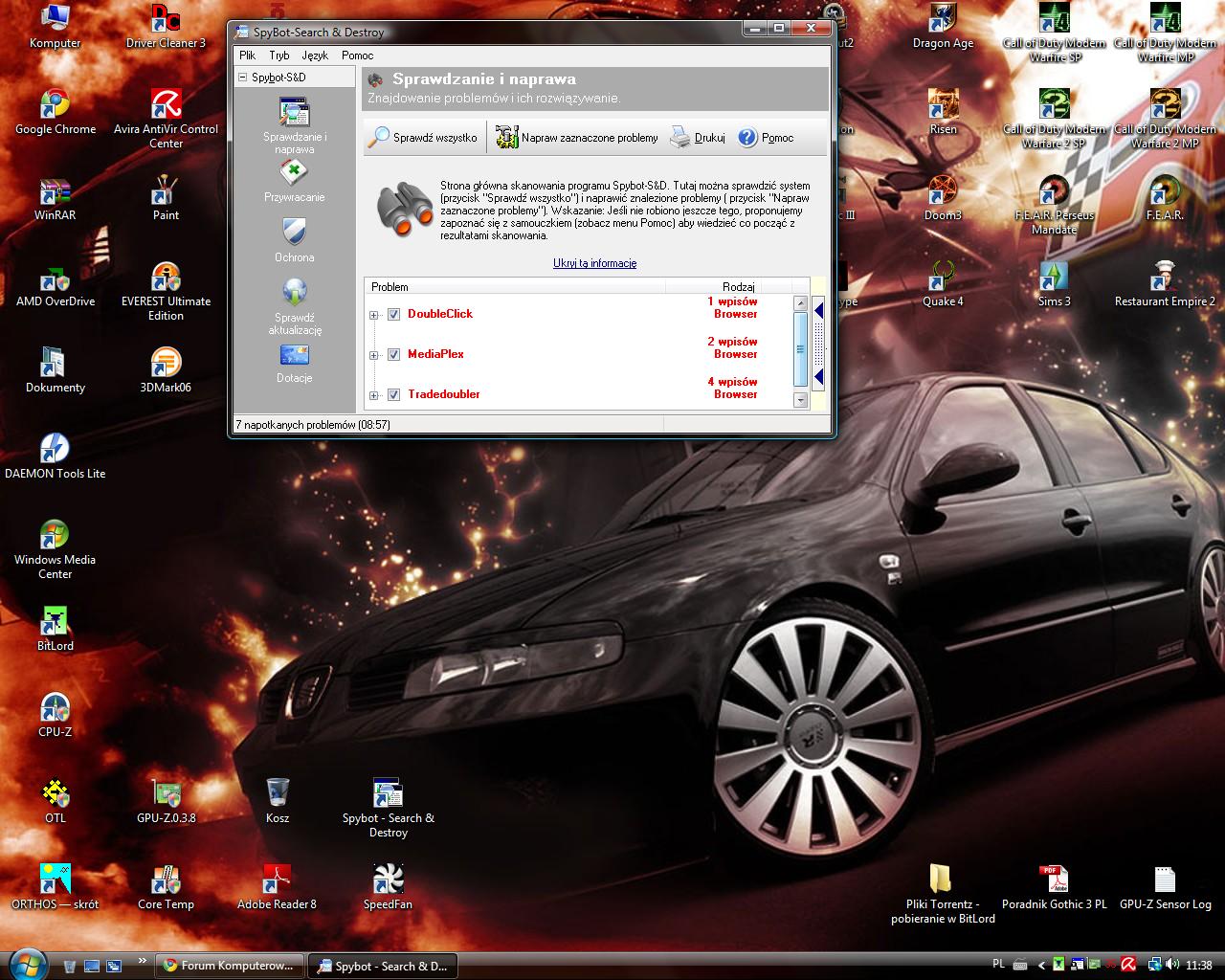Expand the Tradedoubler tree entry
This screenshot has width=1225, height=980.
coord(374,395)
